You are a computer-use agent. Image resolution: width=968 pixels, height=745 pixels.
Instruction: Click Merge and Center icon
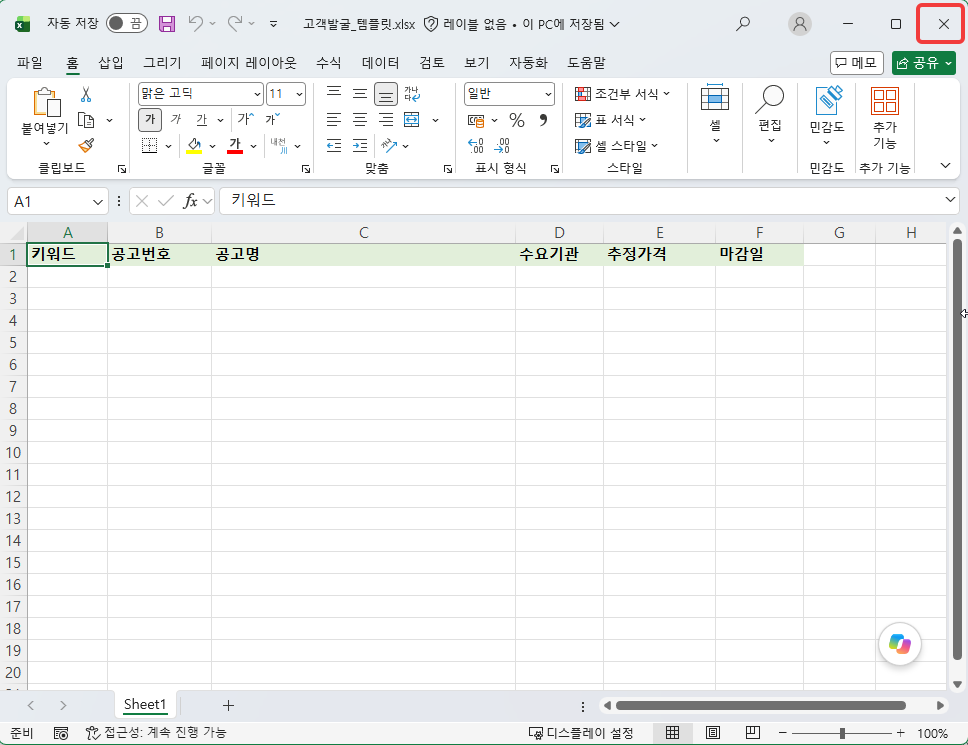click(412, 120)
